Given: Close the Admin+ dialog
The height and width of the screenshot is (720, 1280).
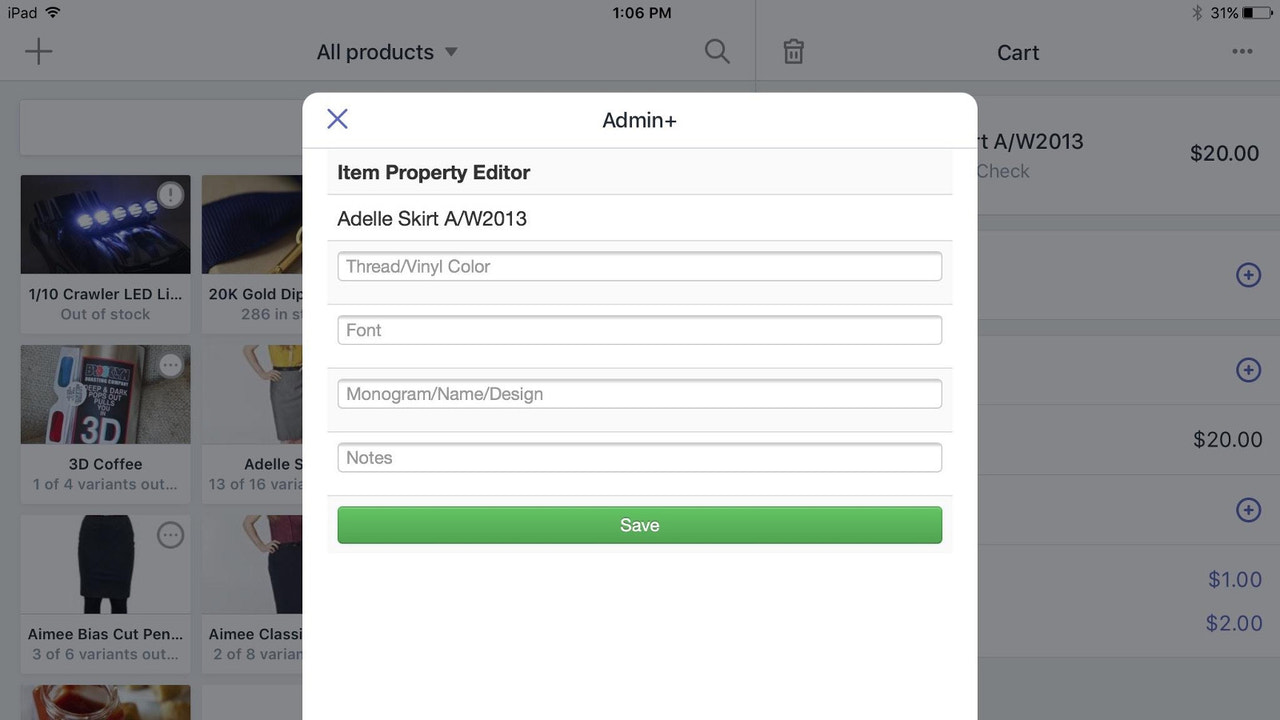Looking at the screenshot, I should point(337,118).
